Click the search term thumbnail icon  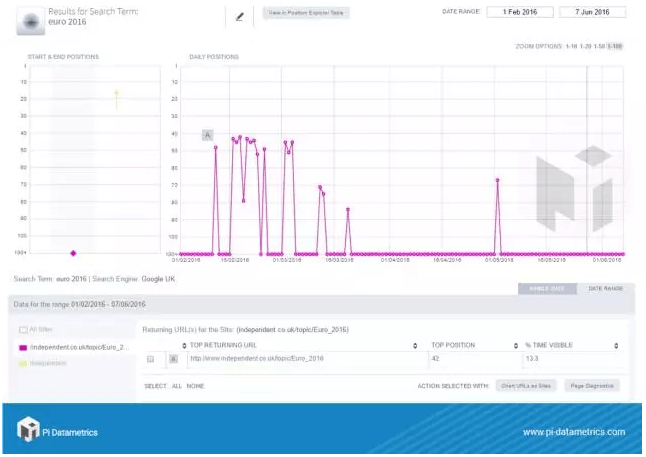[30, 20]
